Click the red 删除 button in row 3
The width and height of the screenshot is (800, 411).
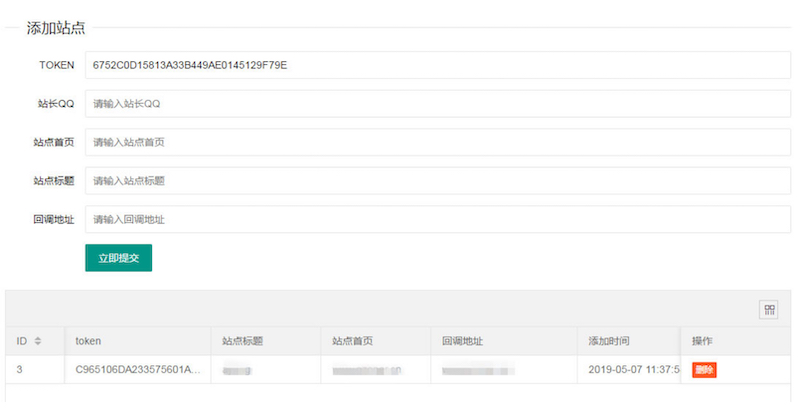coord(704,370)
